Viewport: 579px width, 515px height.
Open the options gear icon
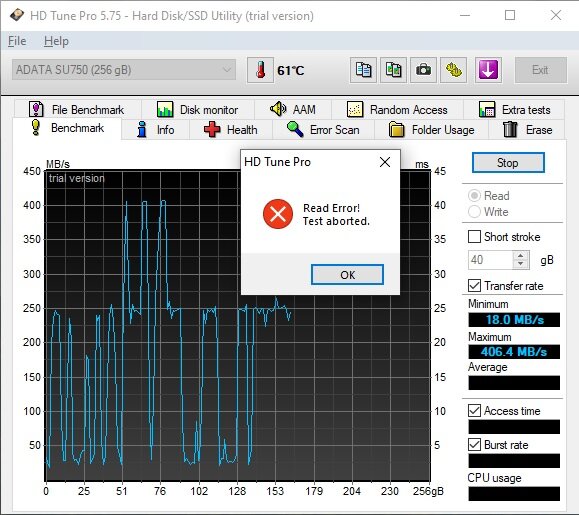pyautogui.click(x=453, y=70)
